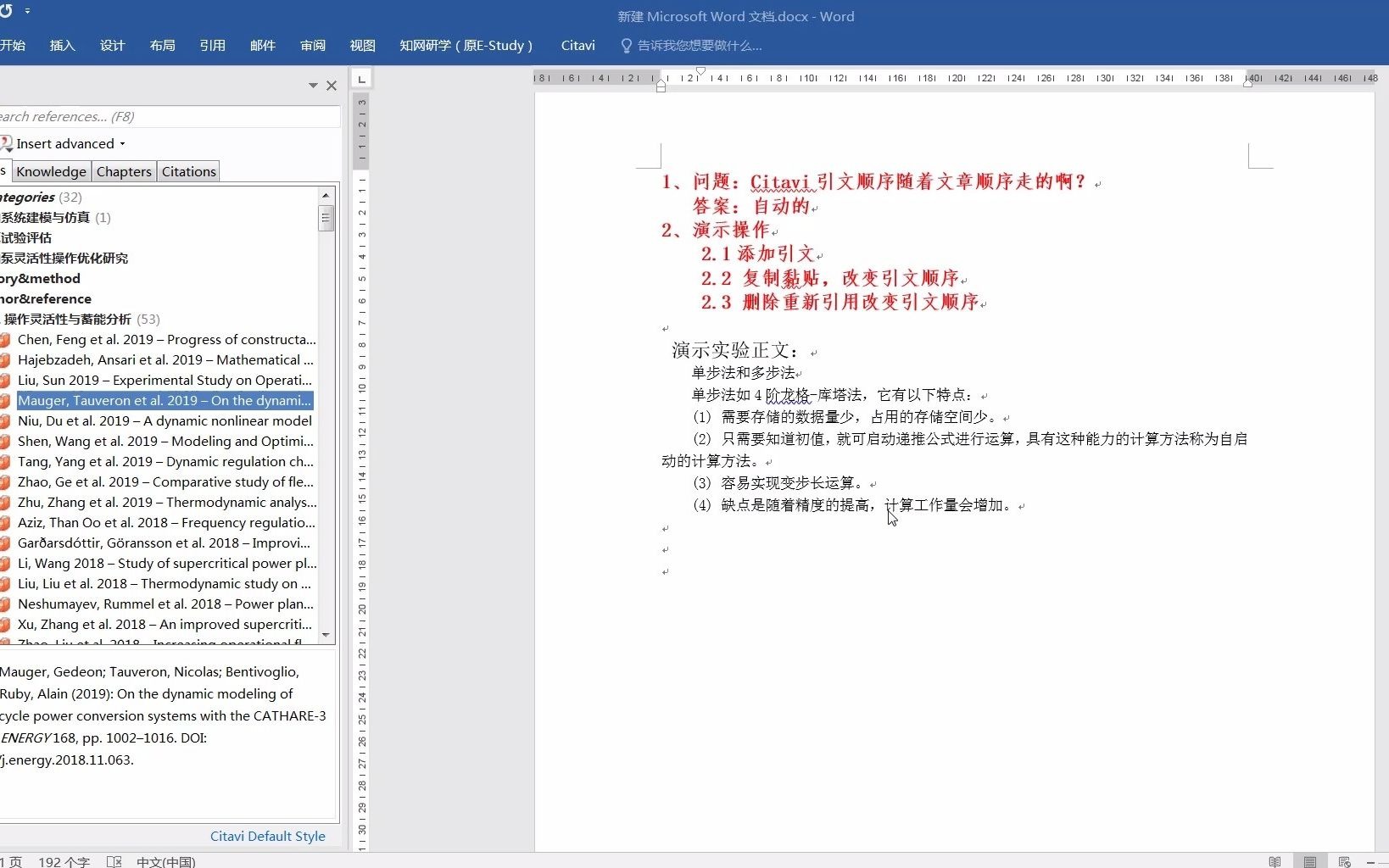The height and width of the screenshot is (868, 1389).
Task: Select reference Chen, Feng et al. 2019
Action: pos(166,340)
